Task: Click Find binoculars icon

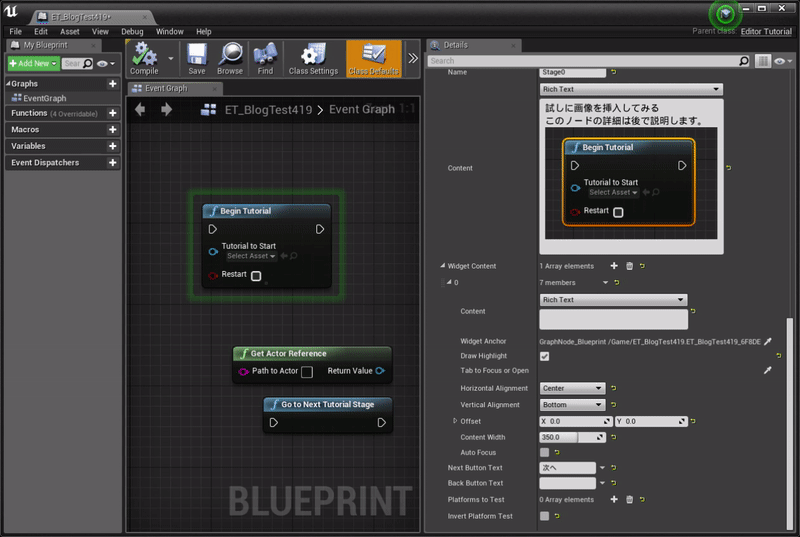Action: pos(265,59)
